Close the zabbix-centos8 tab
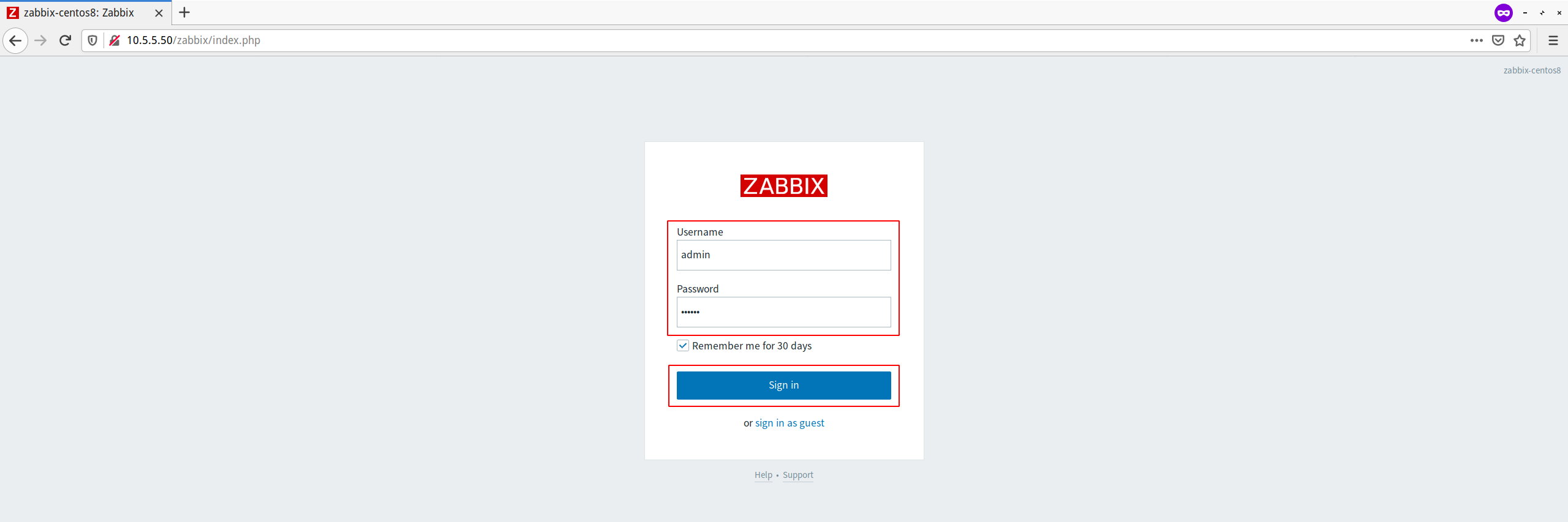1568x522 pixels. (x=159, y=13)
